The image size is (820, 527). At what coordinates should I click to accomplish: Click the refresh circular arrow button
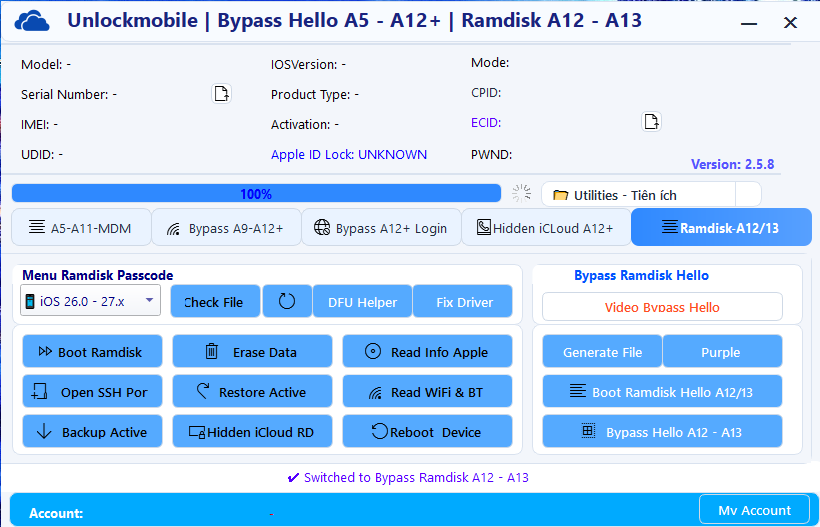click(x=287, y=301)
